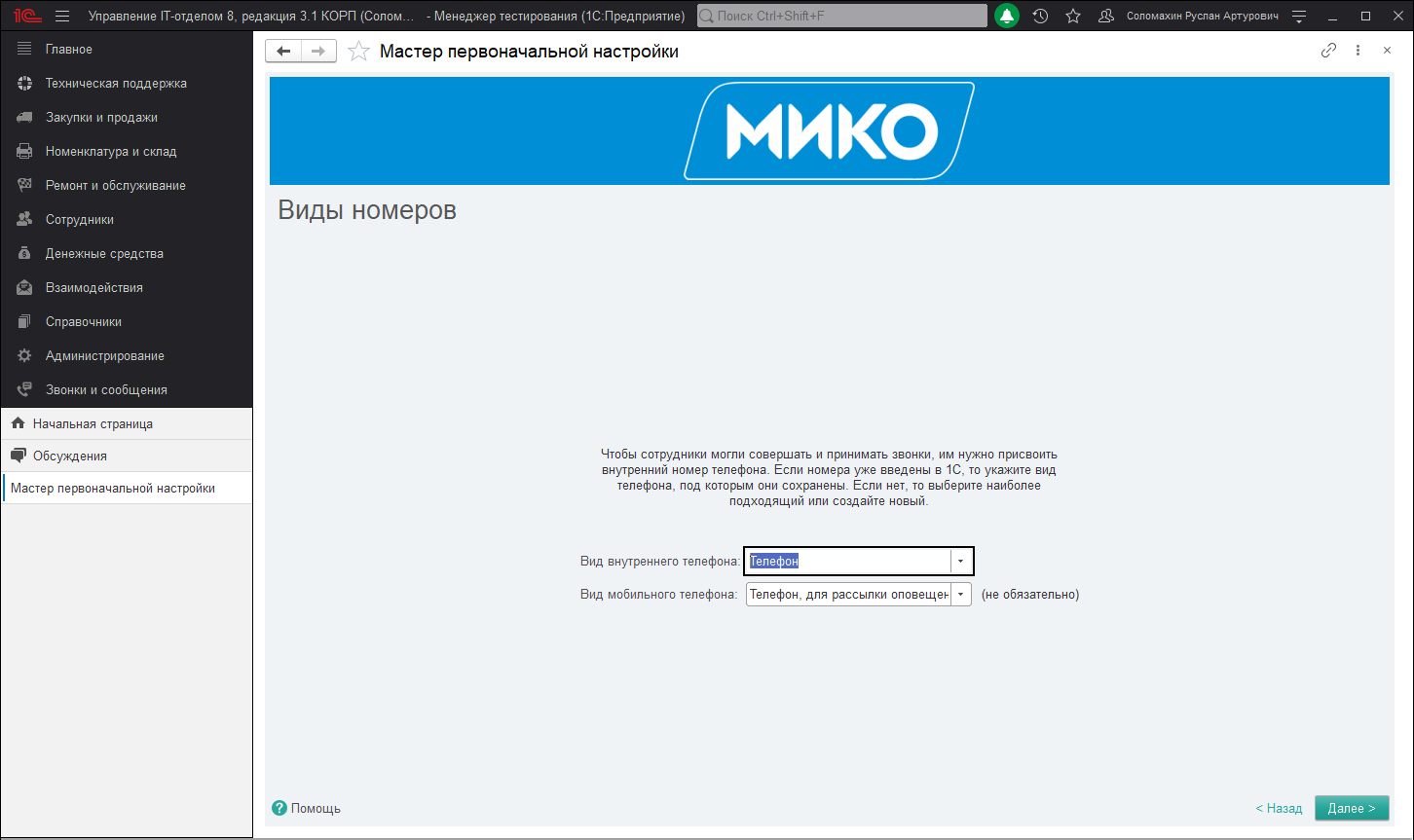Open the three-dot more actions menu

tap(1358, 51)
